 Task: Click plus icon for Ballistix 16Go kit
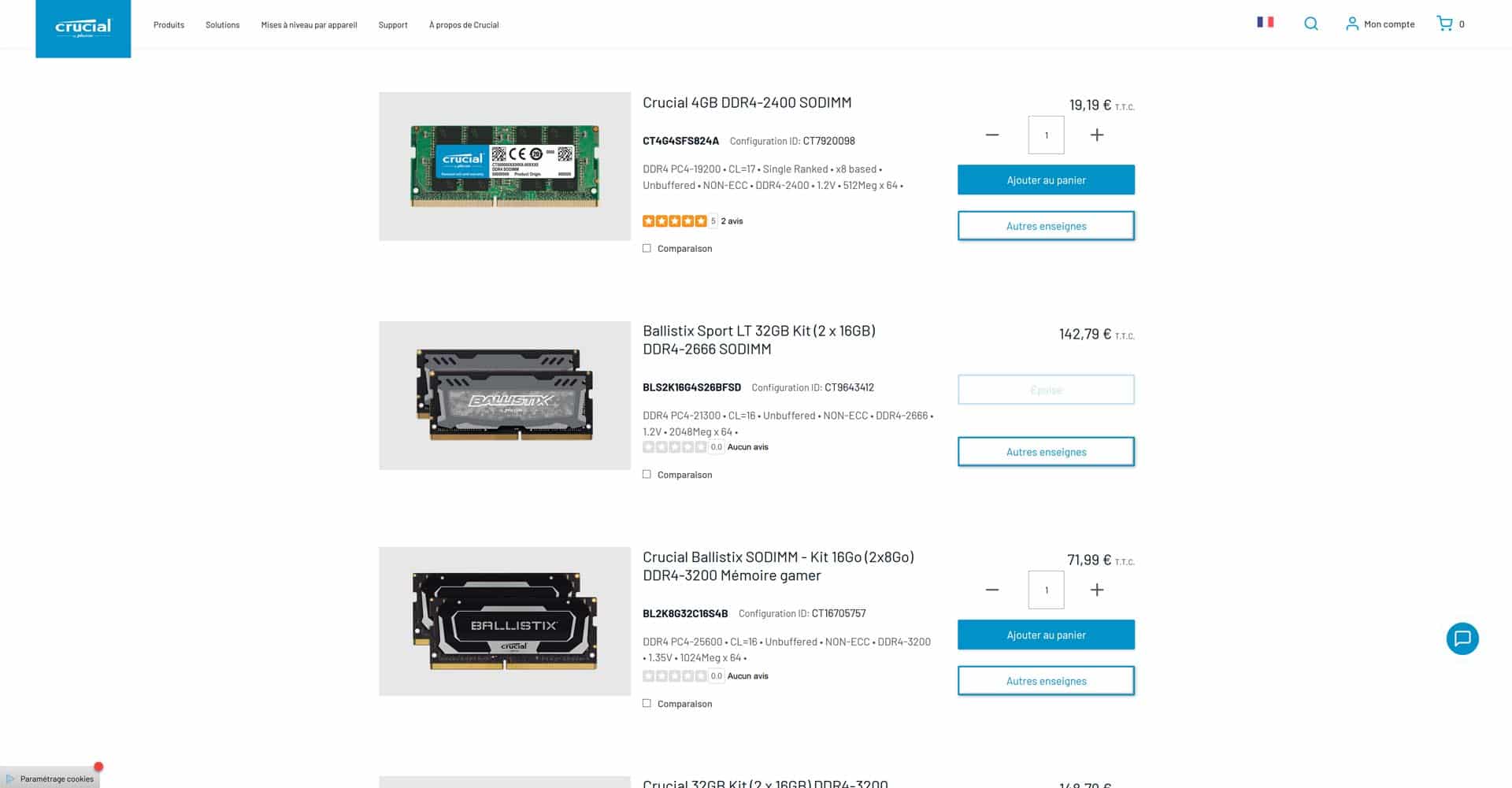(1097, 590)
